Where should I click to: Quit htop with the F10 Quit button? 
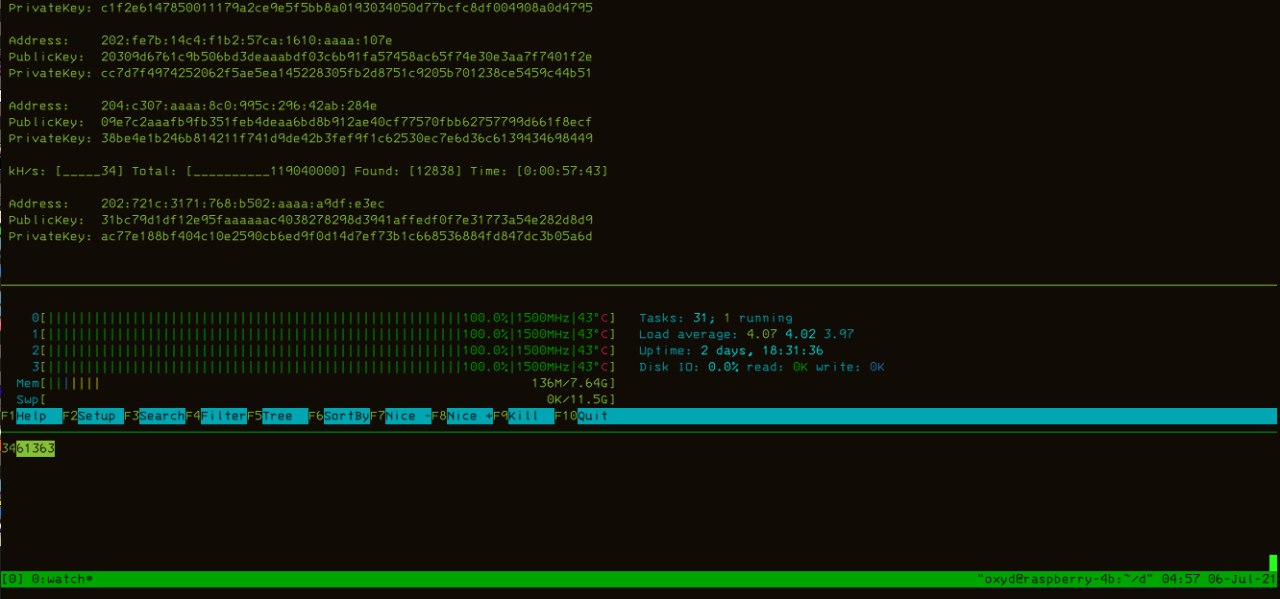click(582, 416)
